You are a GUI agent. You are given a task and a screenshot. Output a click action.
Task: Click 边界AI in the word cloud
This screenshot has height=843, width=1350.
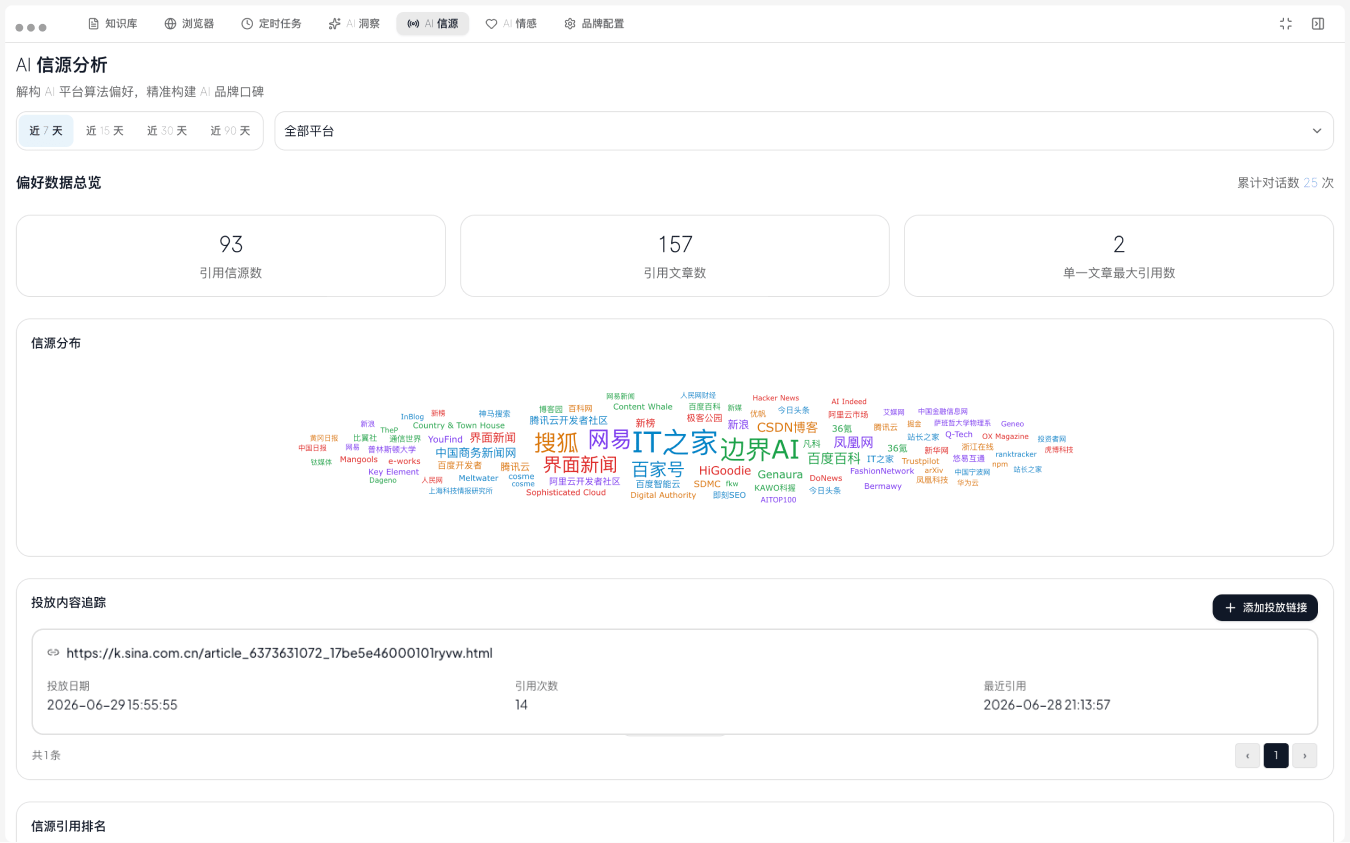pyautogui.click(x=760, y=449)
